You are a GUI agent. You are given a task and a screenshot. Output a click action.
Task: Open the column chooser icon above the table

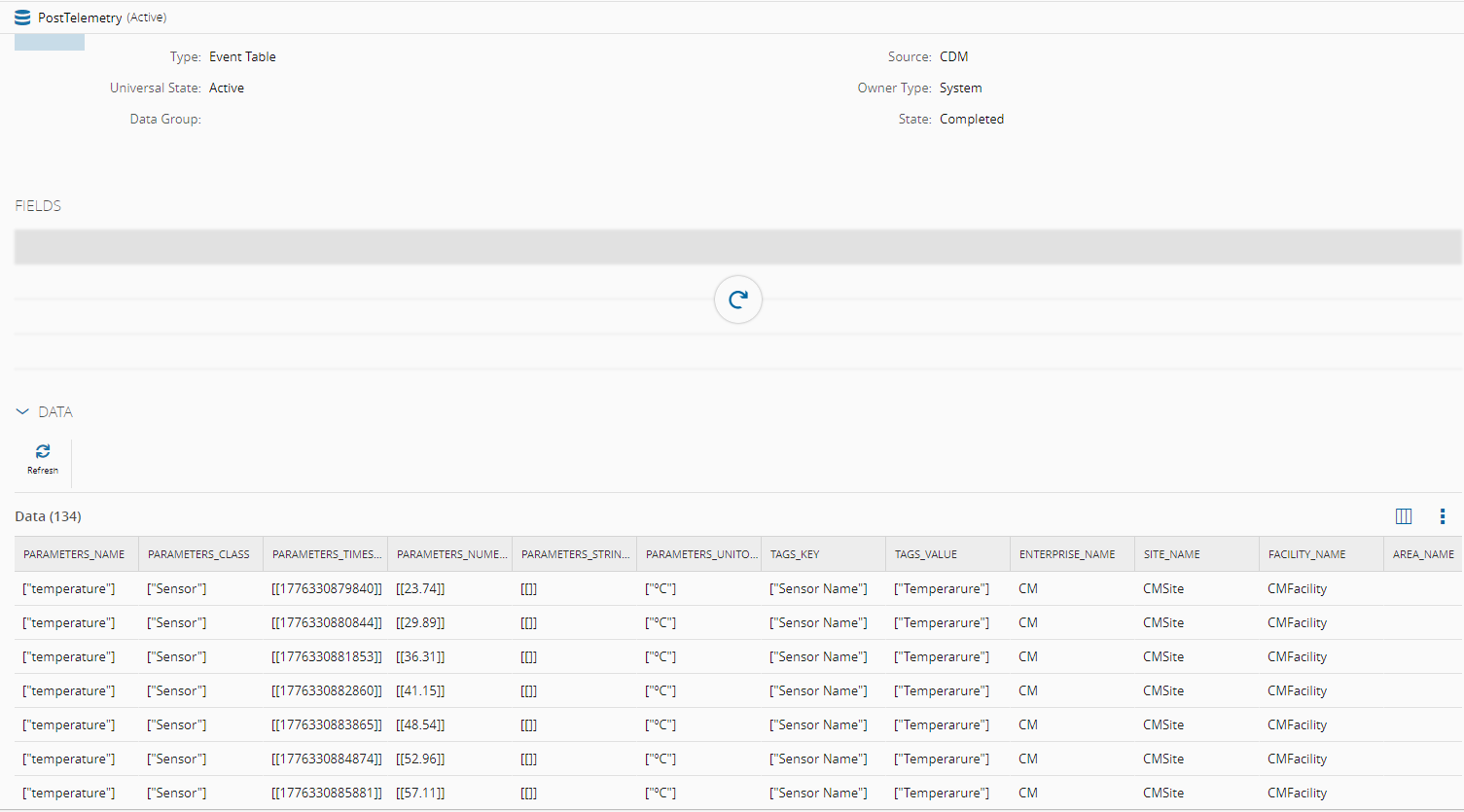coord(1403,515)
